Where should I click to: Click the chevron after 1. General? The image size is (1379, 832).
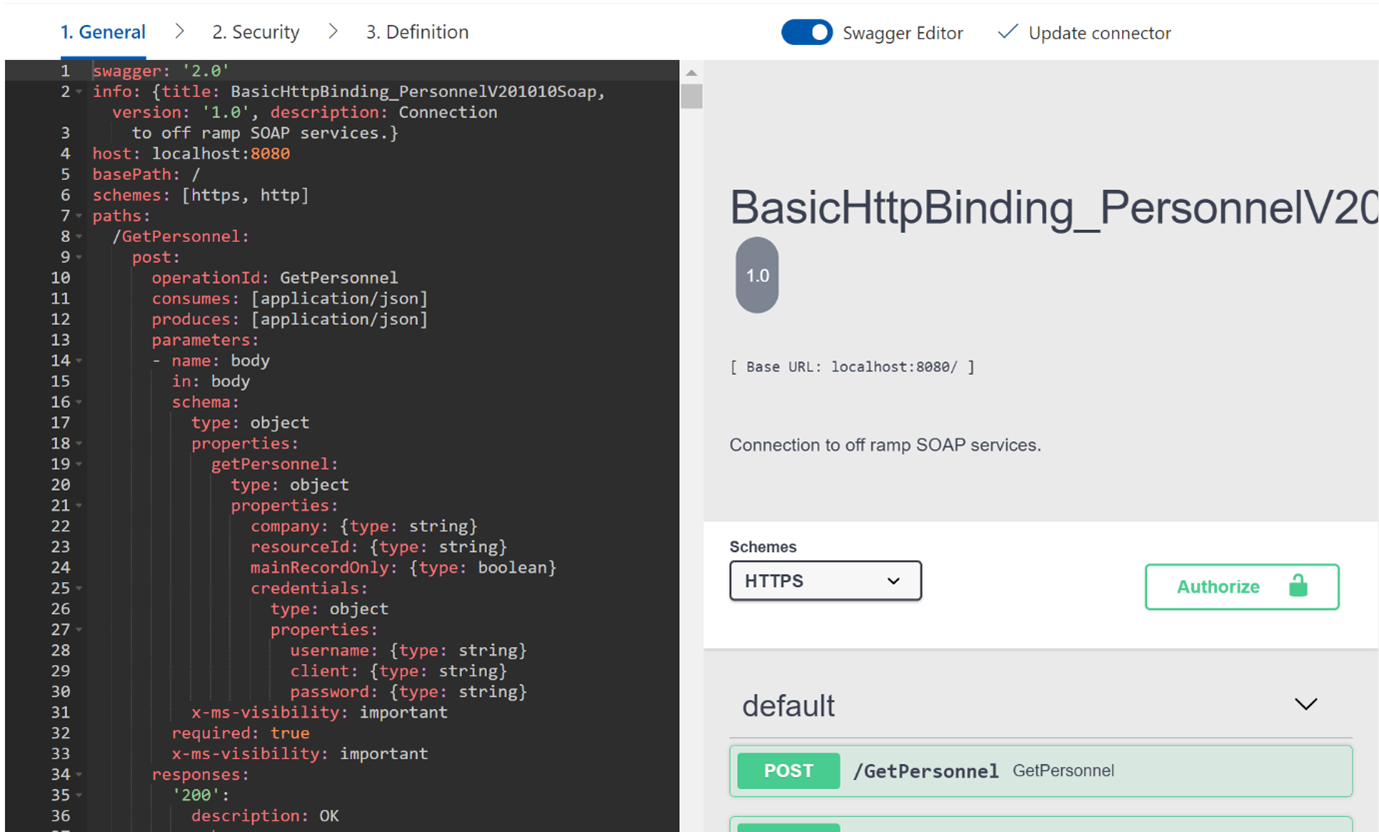coord(179,32)
